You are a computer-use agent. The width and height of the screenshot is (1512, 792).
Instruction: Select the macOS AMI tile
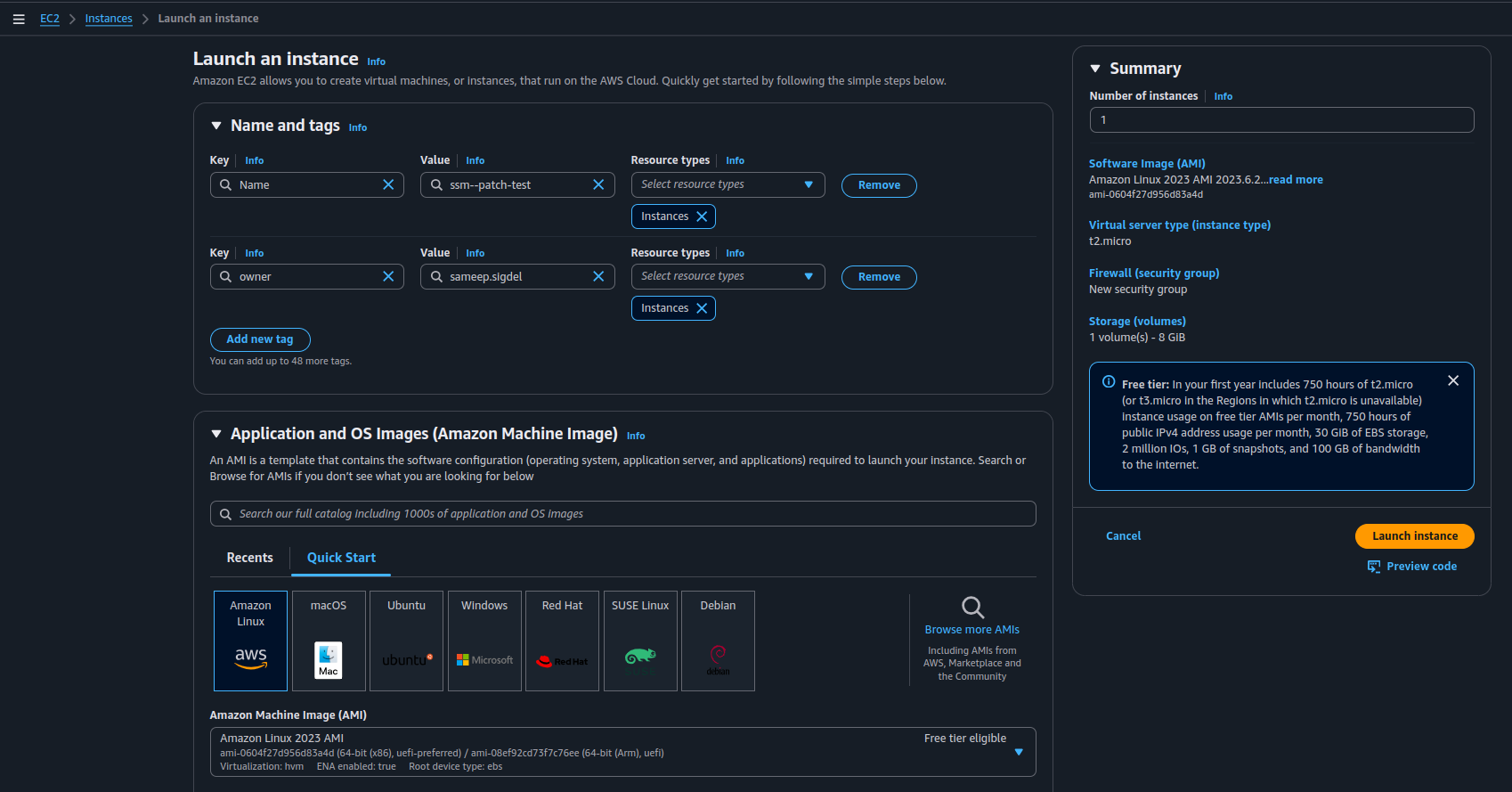329,641
